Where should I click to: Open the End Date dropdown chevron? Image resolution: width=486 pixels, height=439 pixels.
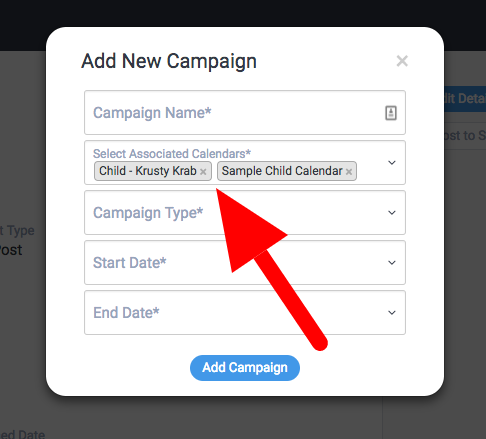(x=392, y=313)
